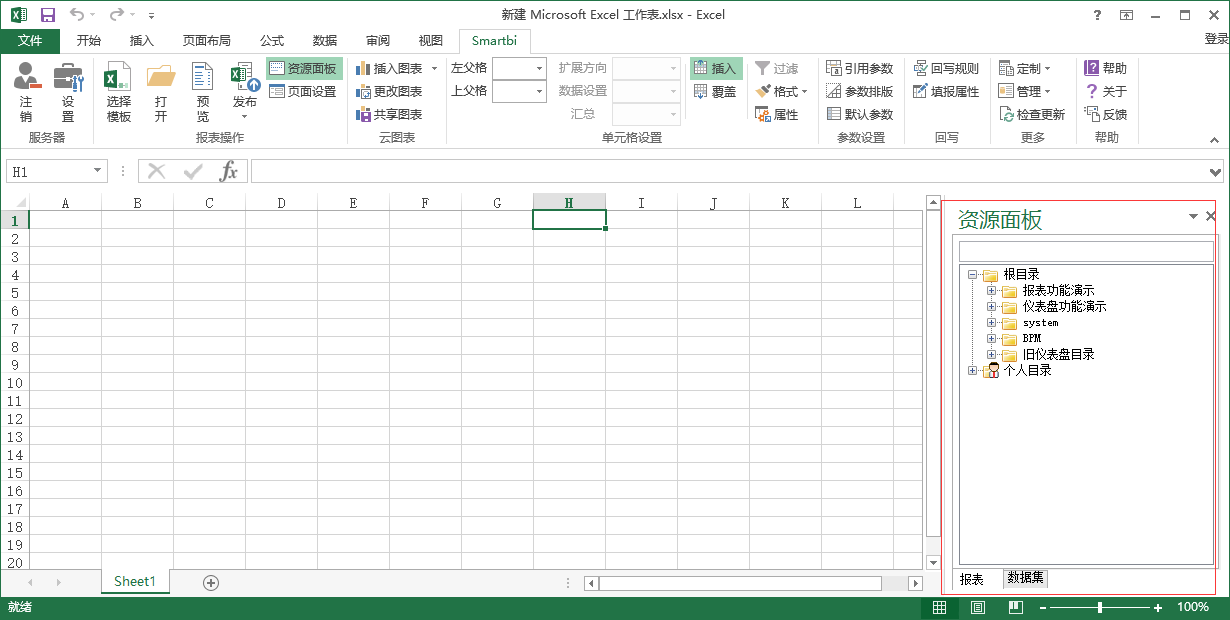Screen dimensions: 1230x620
Task: Switch to the 审阅 ribbon tab
Action: (378, 40)
